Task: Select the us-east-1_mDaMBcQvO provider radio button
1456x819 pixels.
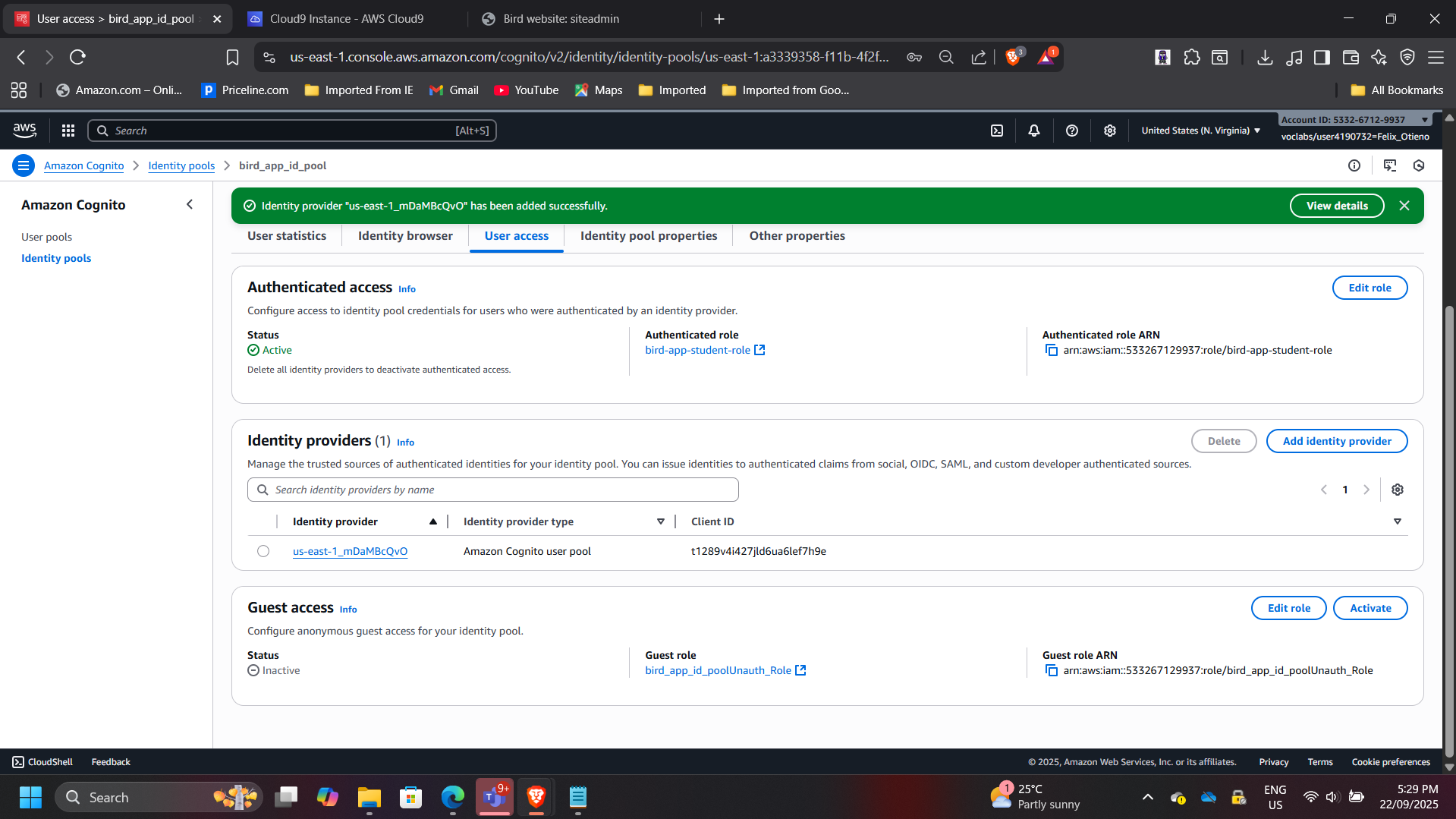Action: coord(263,551)
